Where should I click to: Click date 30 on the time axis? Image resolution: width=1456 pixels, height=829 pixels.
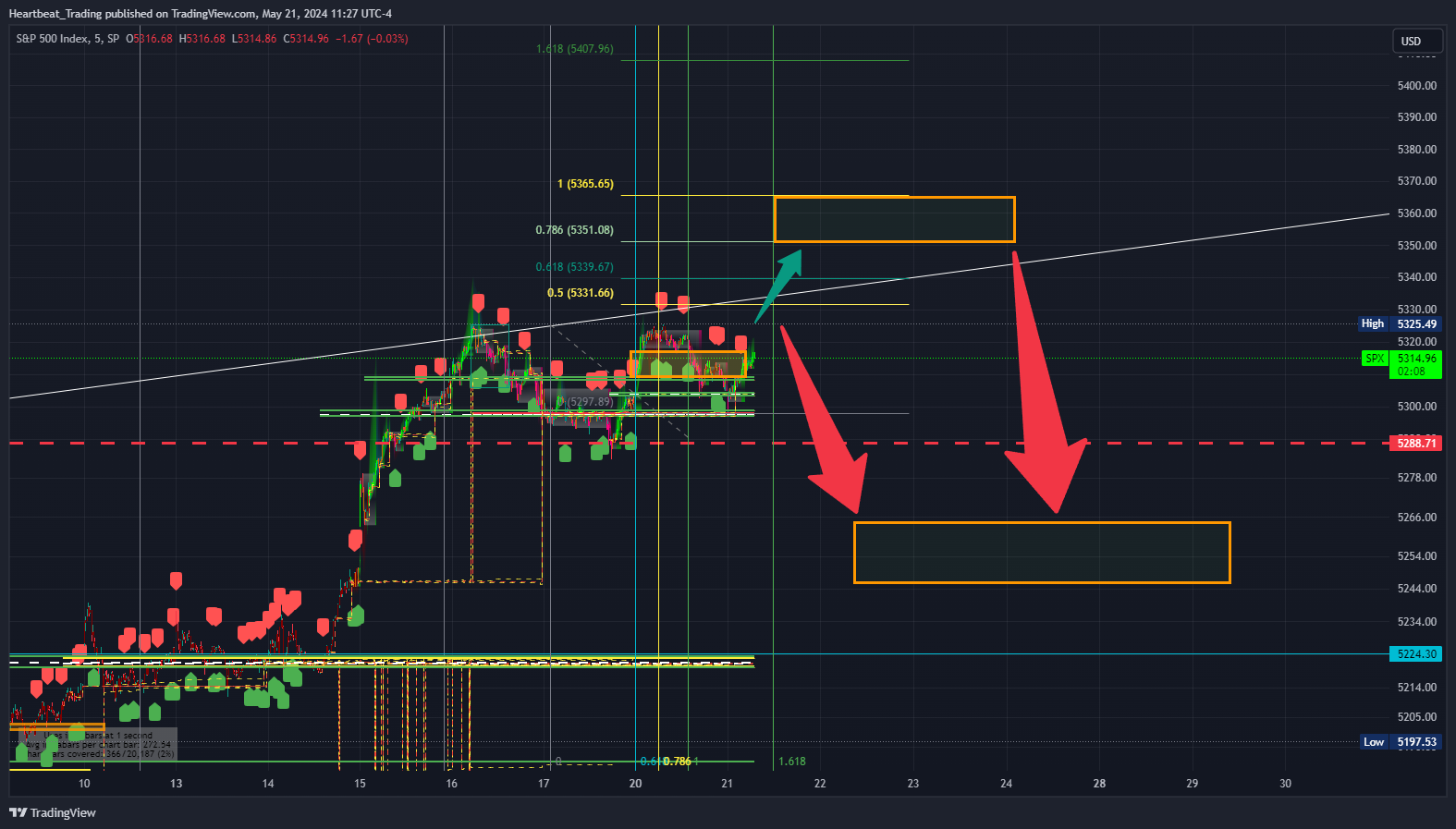pyautogui.click(x=1285, y=784)
